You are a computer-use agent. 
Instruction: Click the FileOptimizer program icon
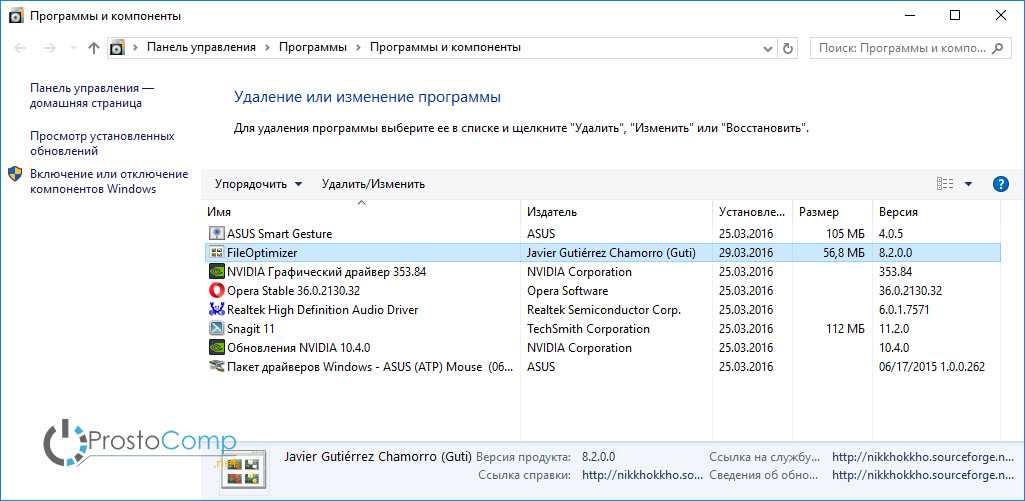tap(216, 253)
